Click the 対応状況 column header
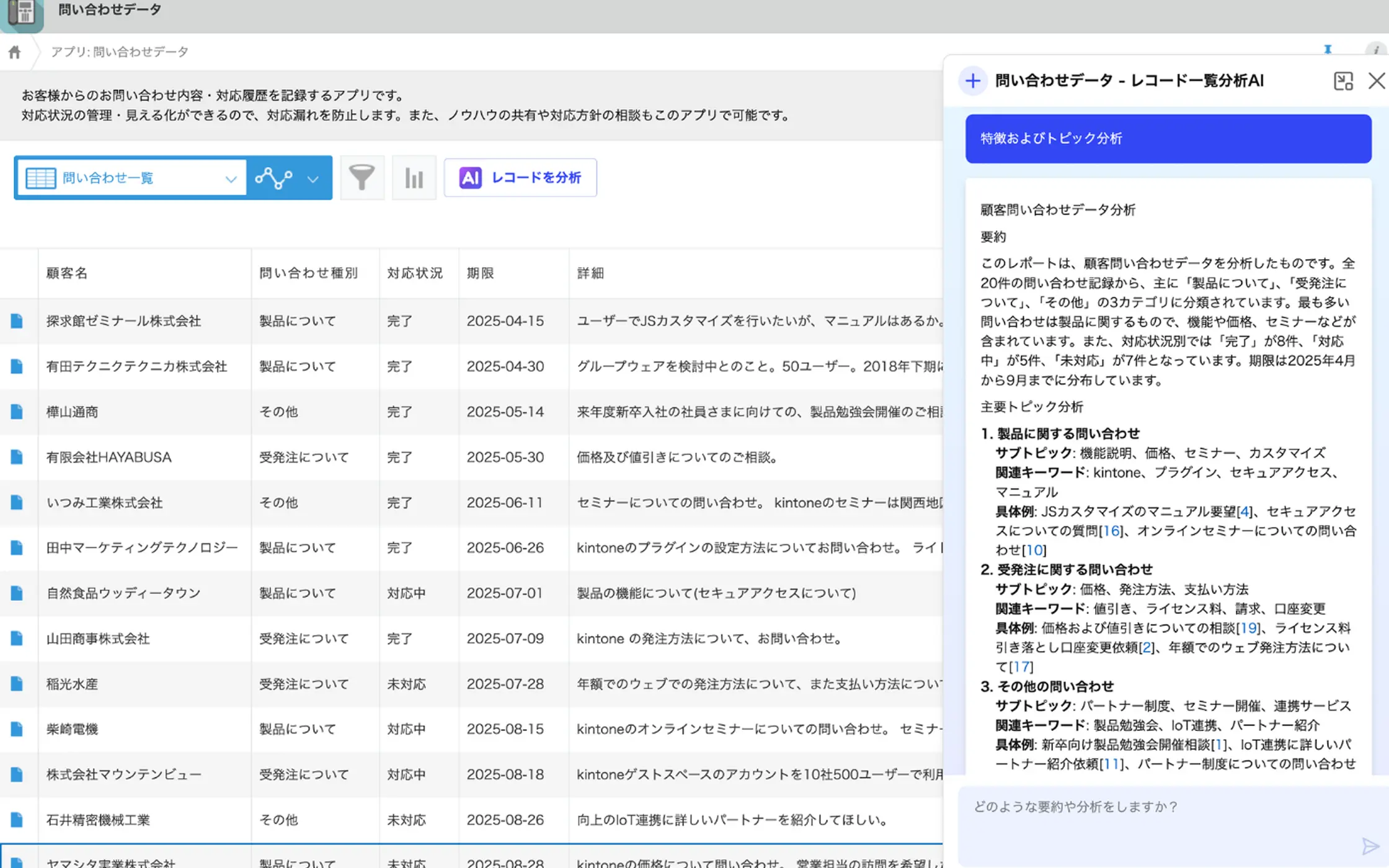This screenshot has width=1389, height=868. [x=415, y=273]
